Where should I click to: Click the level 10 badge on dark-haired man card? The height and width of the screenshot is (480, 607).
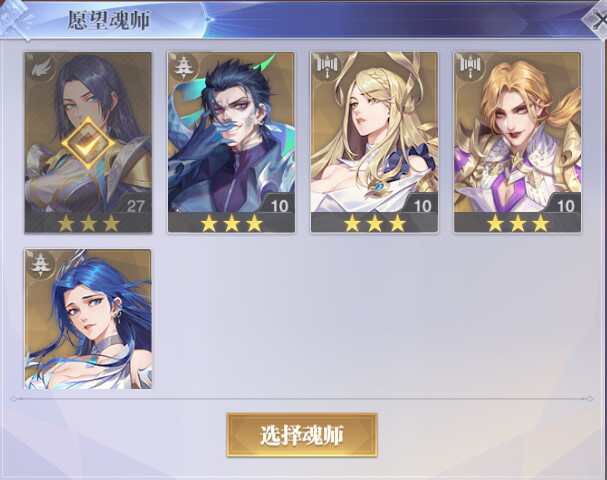coord(279,206)
